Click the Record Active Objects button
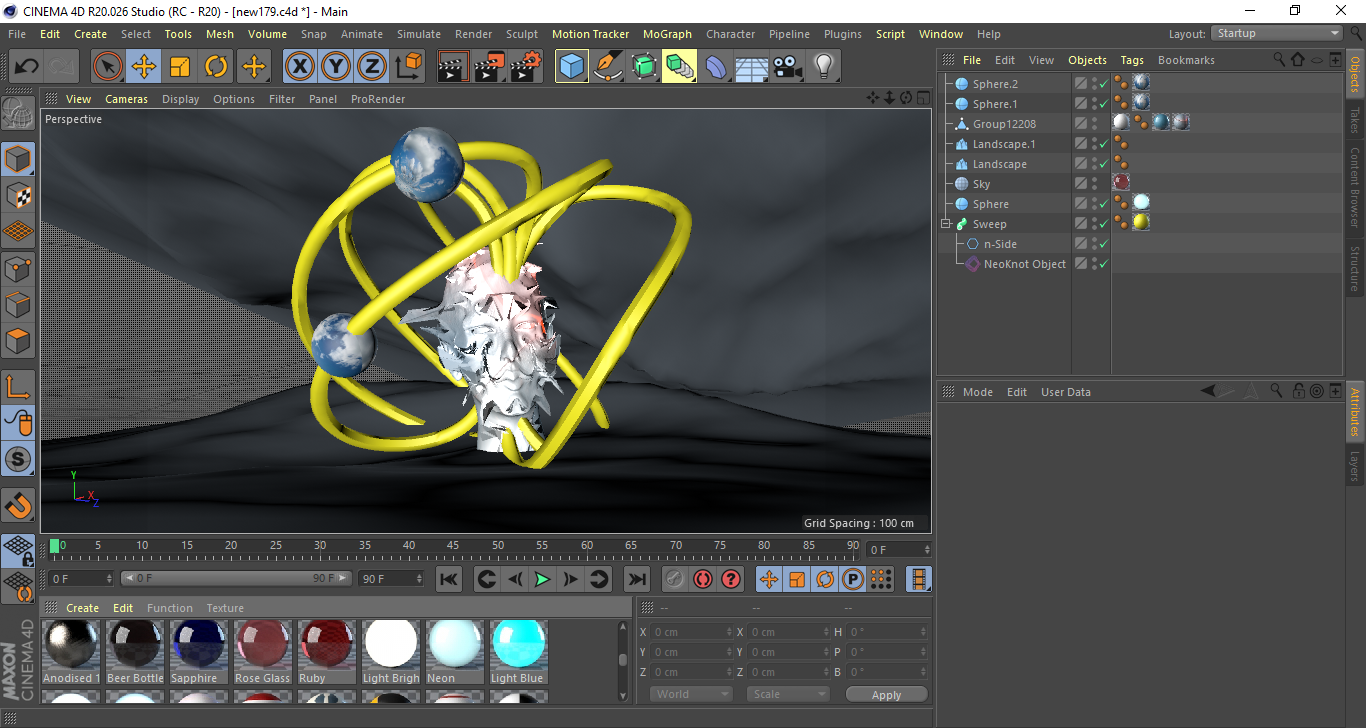Image resolution: width=1366 pixels, height=728 pixels. click(x=674, y=579)
